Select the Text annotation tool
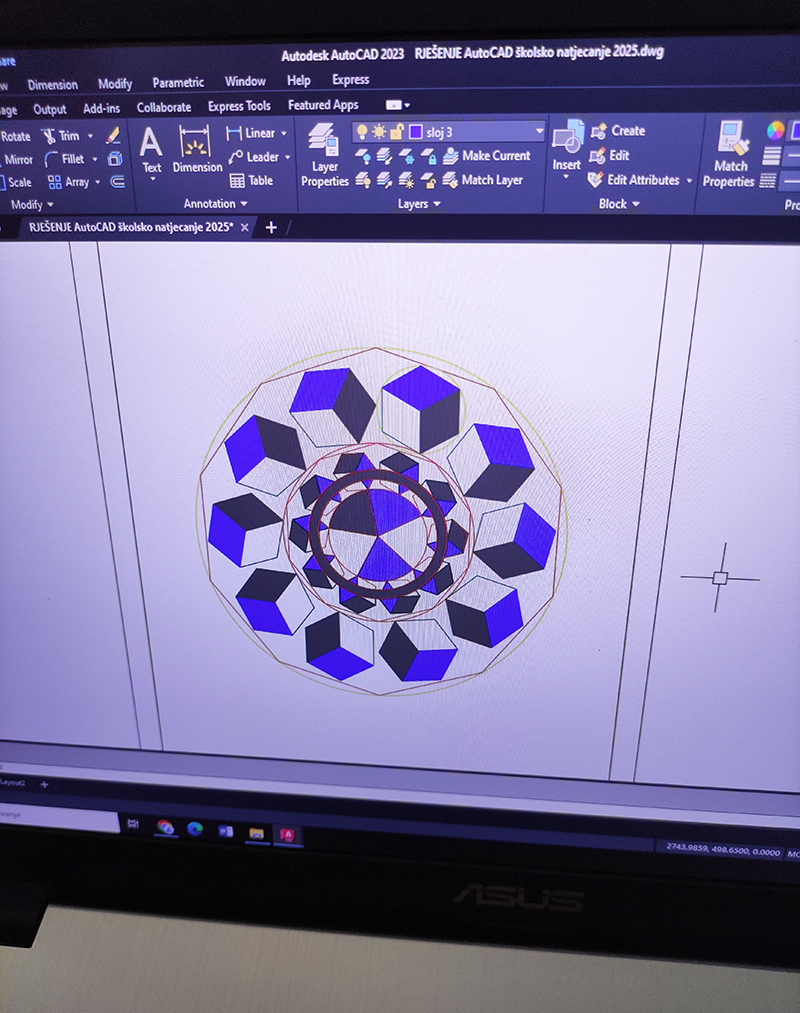Image resolution: width=800 pixels, height=1013 pixels. (x=151, y=148)
